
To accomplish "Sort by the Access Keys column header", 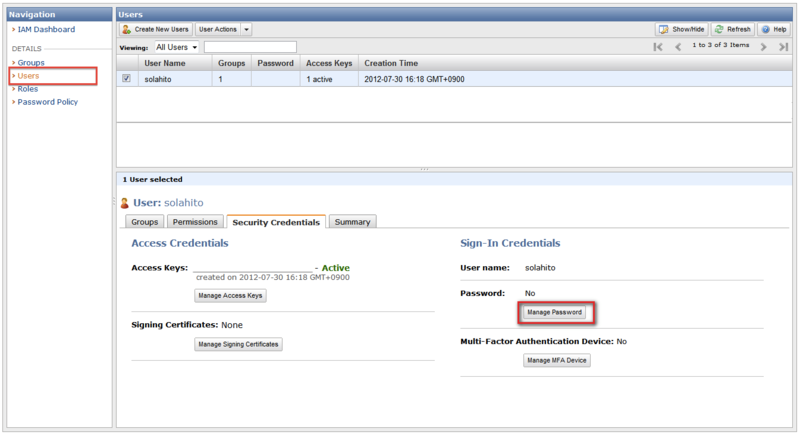I will coord(329,63).
